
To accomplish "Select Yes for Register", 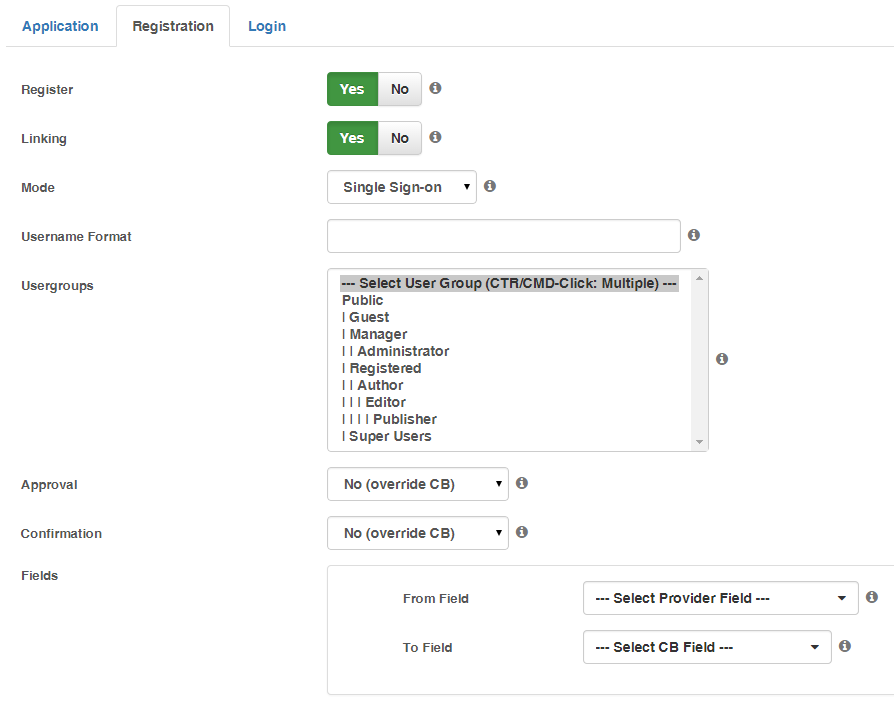I will [x=352, y=89].
